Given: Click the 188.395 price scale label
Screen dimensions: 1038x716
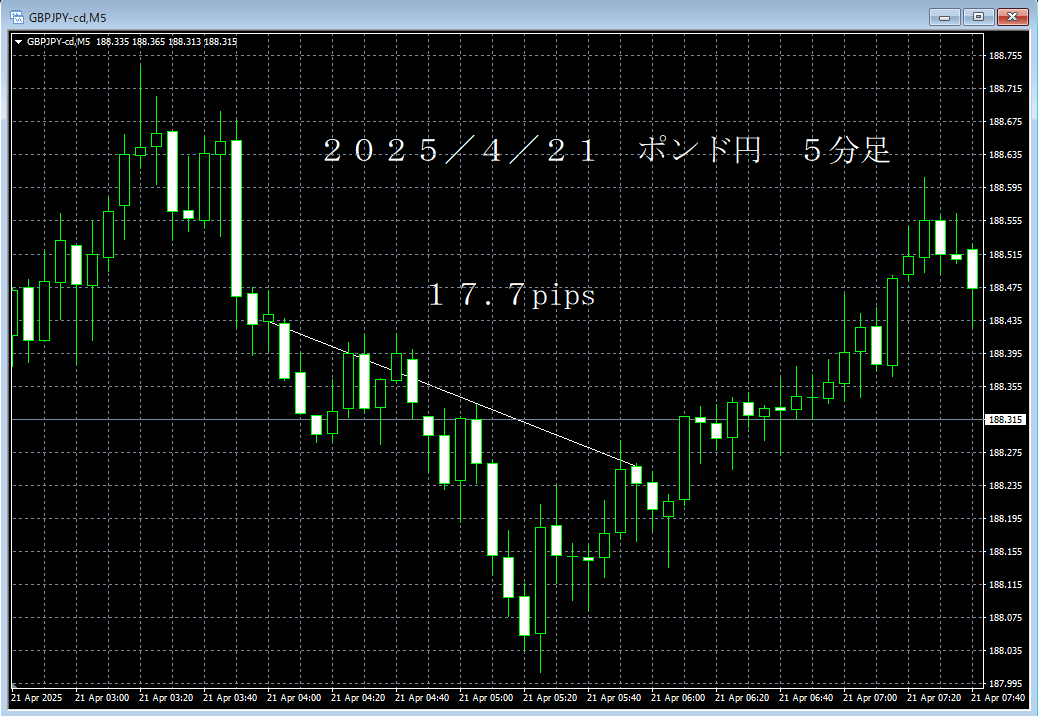Looking at the screenshot, I should (1005, 353).
